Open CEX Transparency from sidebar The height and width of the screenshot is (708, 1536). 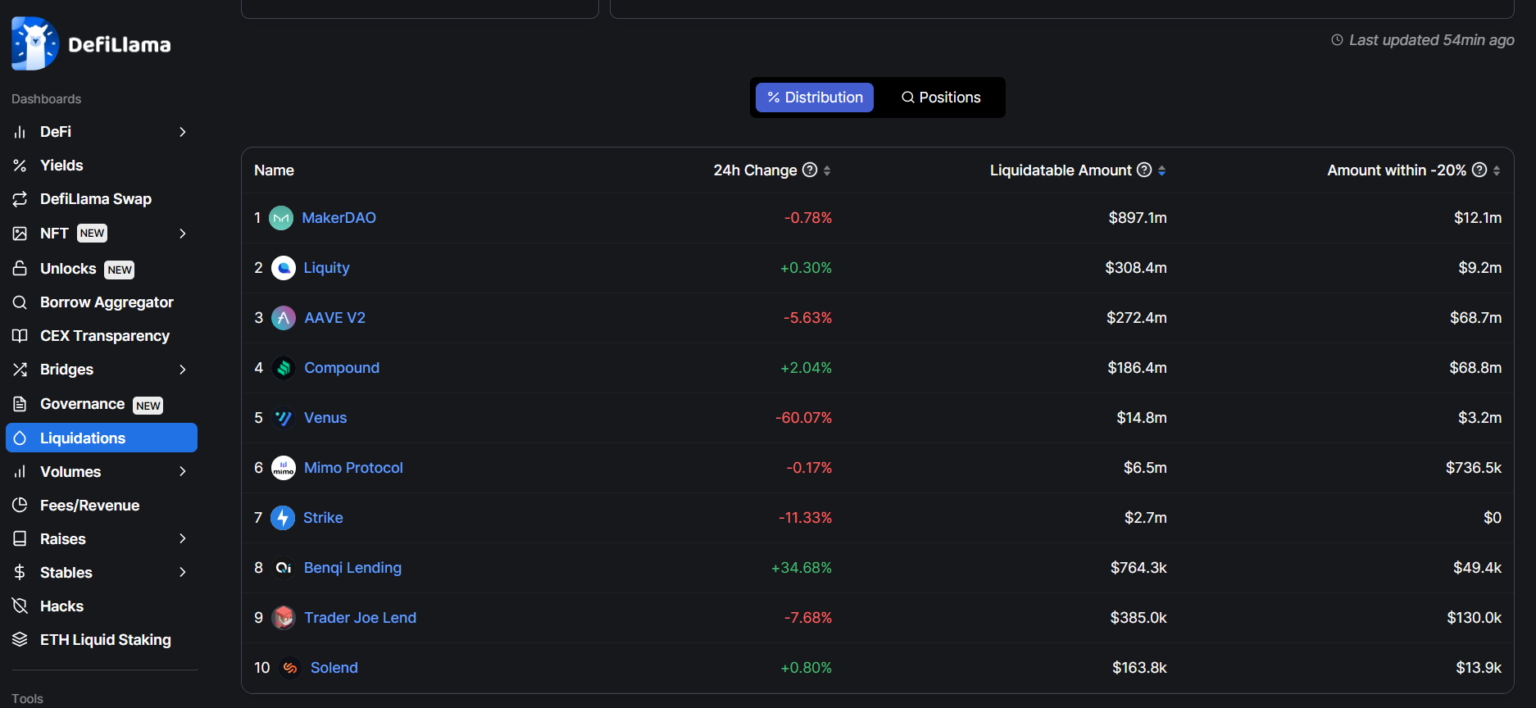point(104,336)
